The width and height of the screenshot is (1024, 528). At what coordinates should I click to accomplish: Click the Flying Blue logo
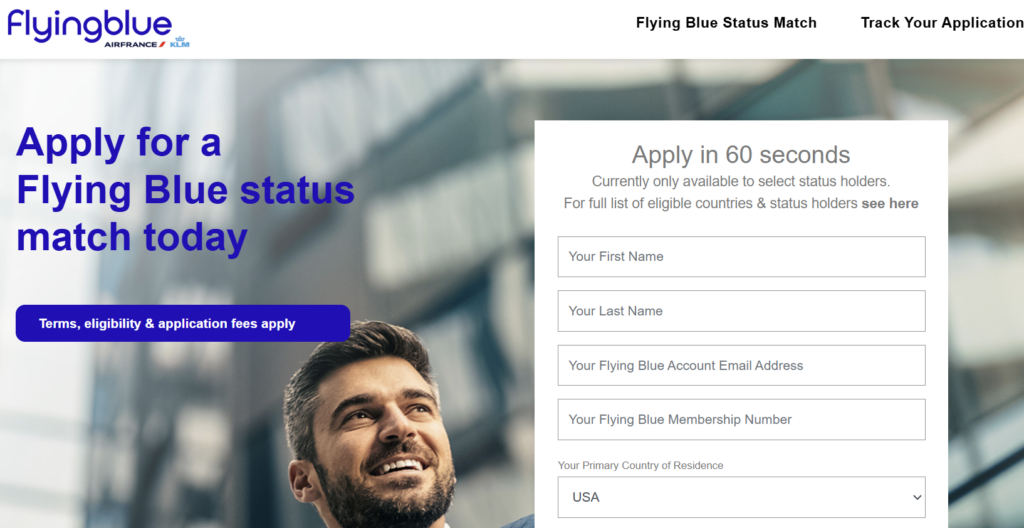(x=89, y=22)
